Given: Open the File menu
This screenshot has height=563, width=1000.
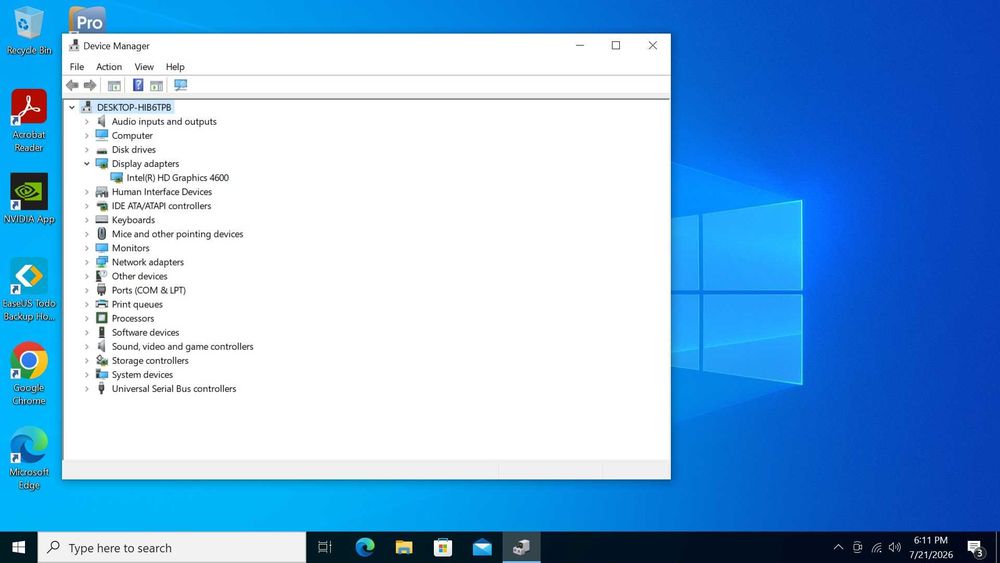Looking at the screenshot, I should (x=77, y=66).
